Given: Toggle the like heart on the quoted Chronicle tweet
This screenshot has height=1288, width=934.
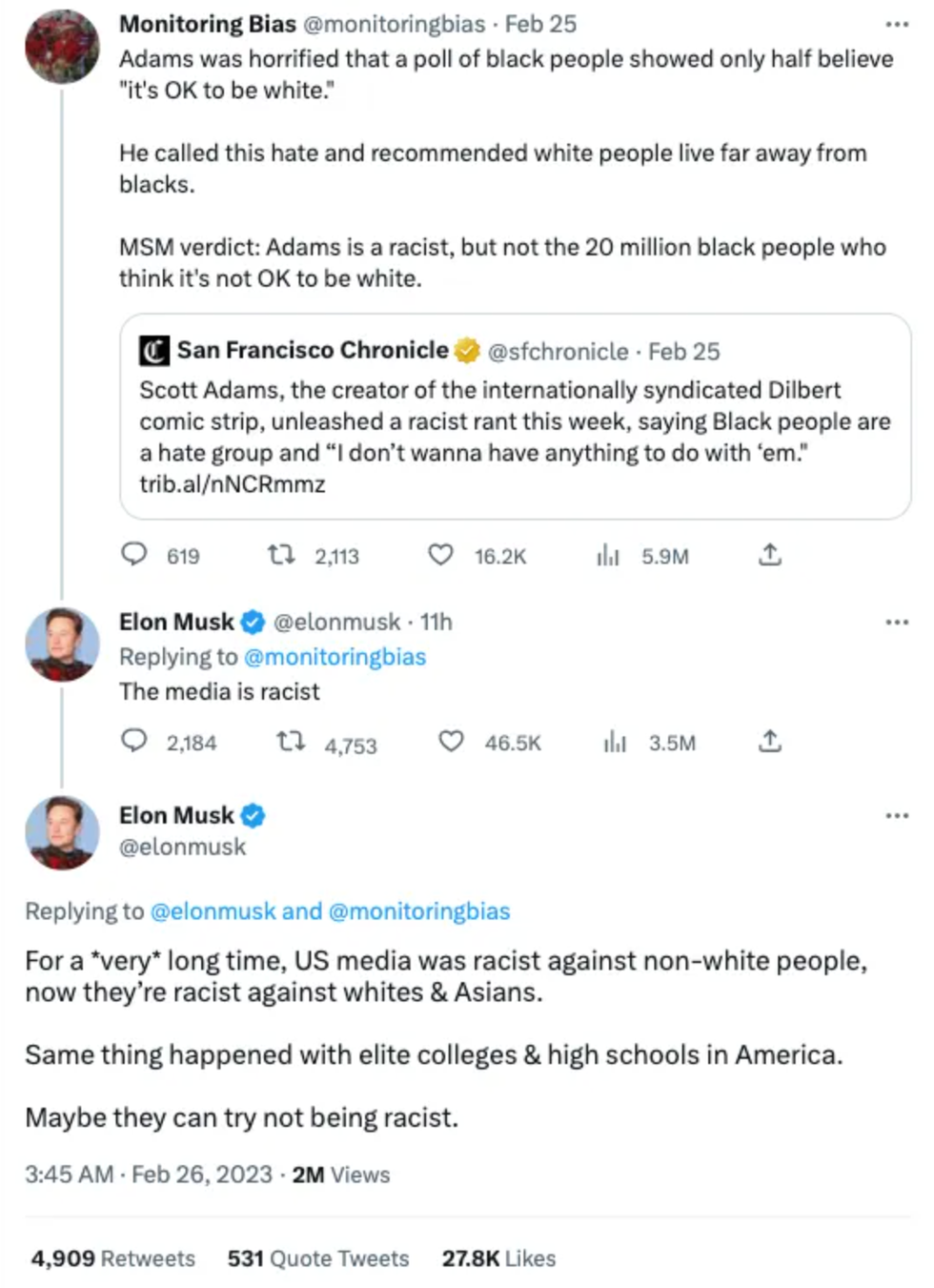Looking at the screenshot, I should (x=440, y=555).
